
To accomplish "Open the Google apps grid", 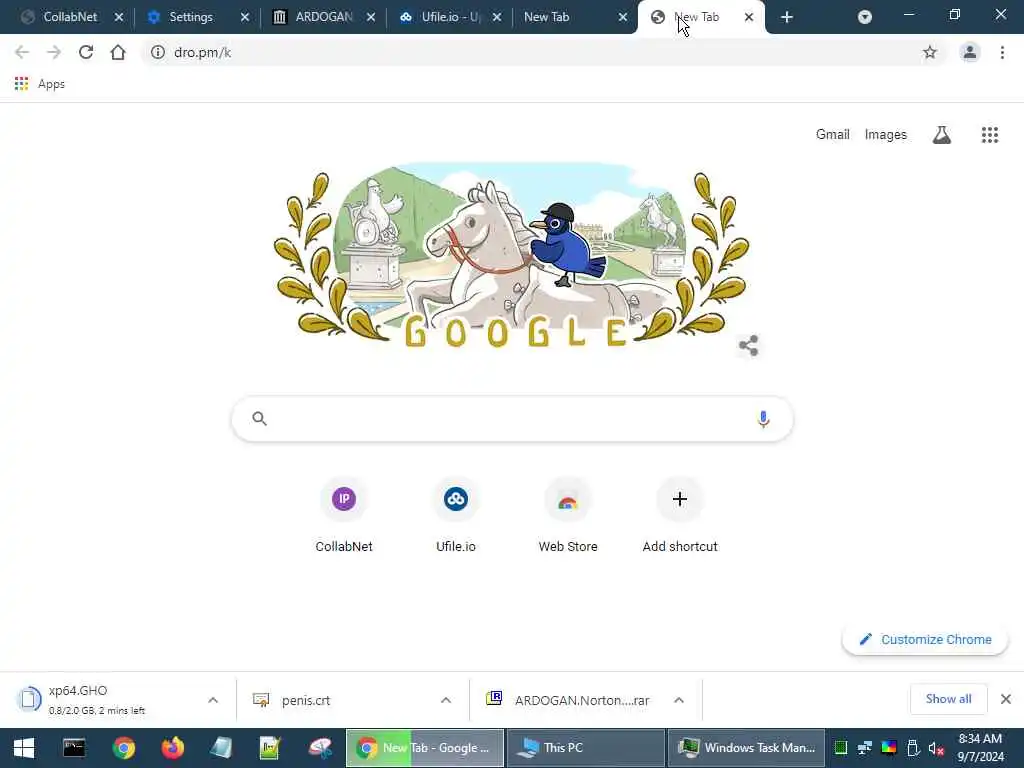I will (x=990, y=135).
